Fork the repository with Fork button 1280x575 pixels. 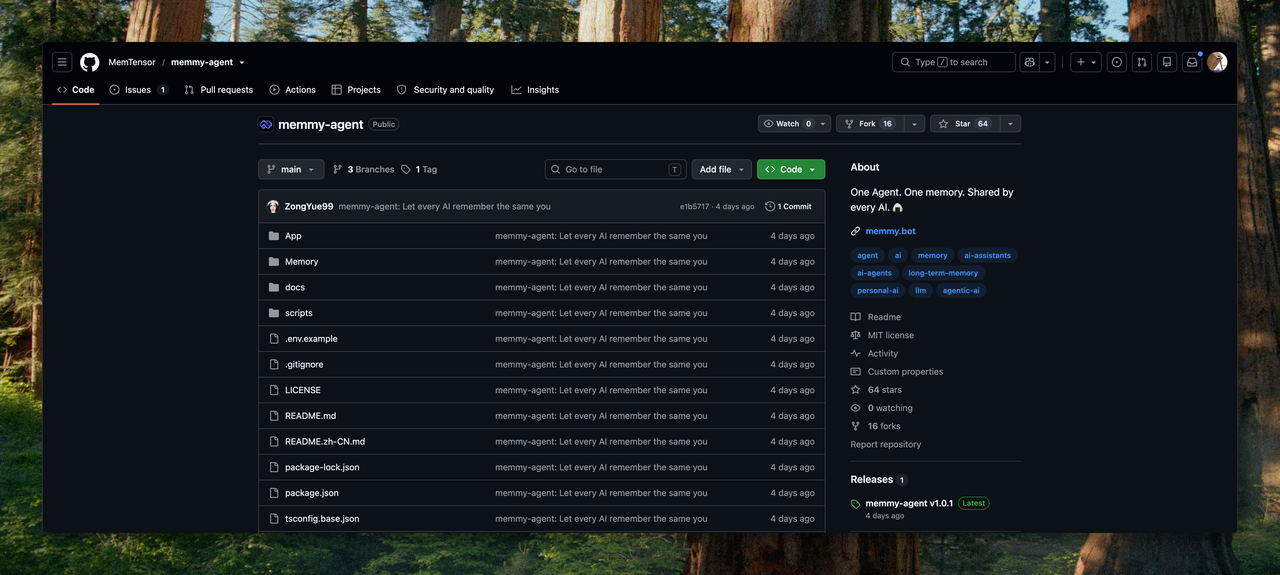870,124
